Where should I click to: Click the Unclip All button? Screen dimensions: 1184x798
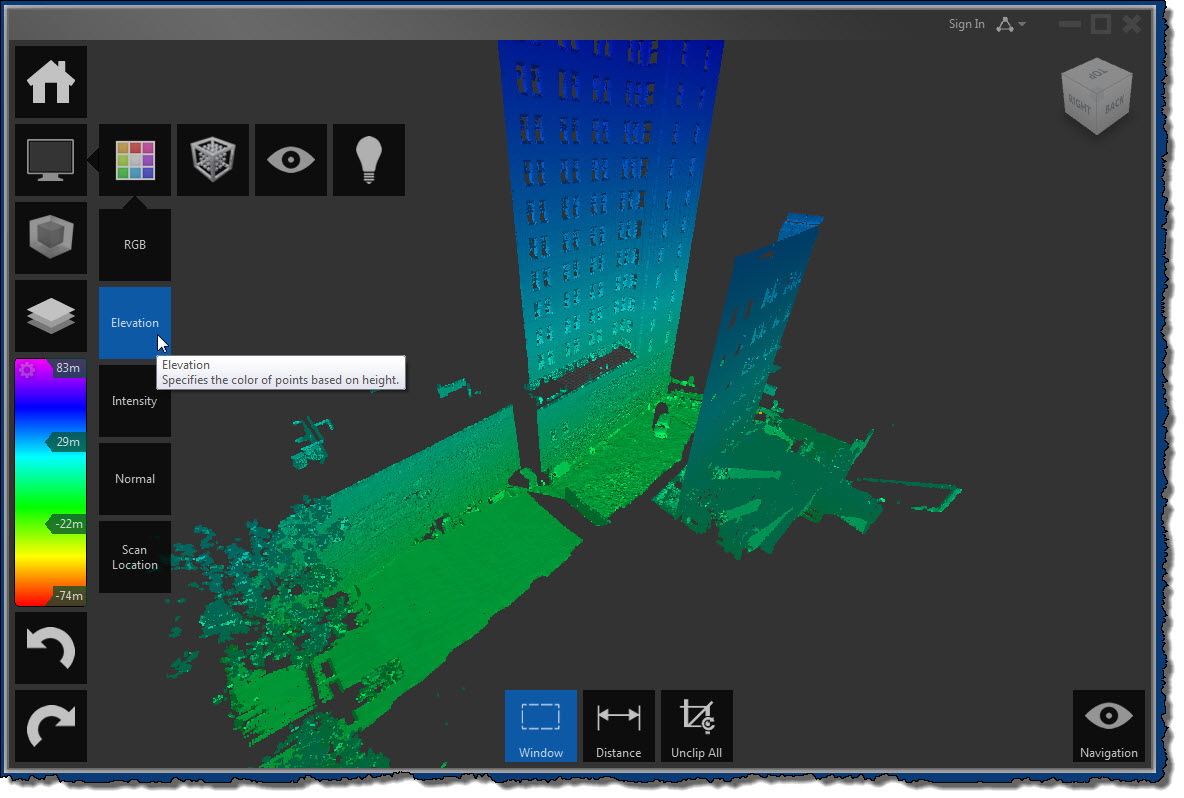(697, 725)
